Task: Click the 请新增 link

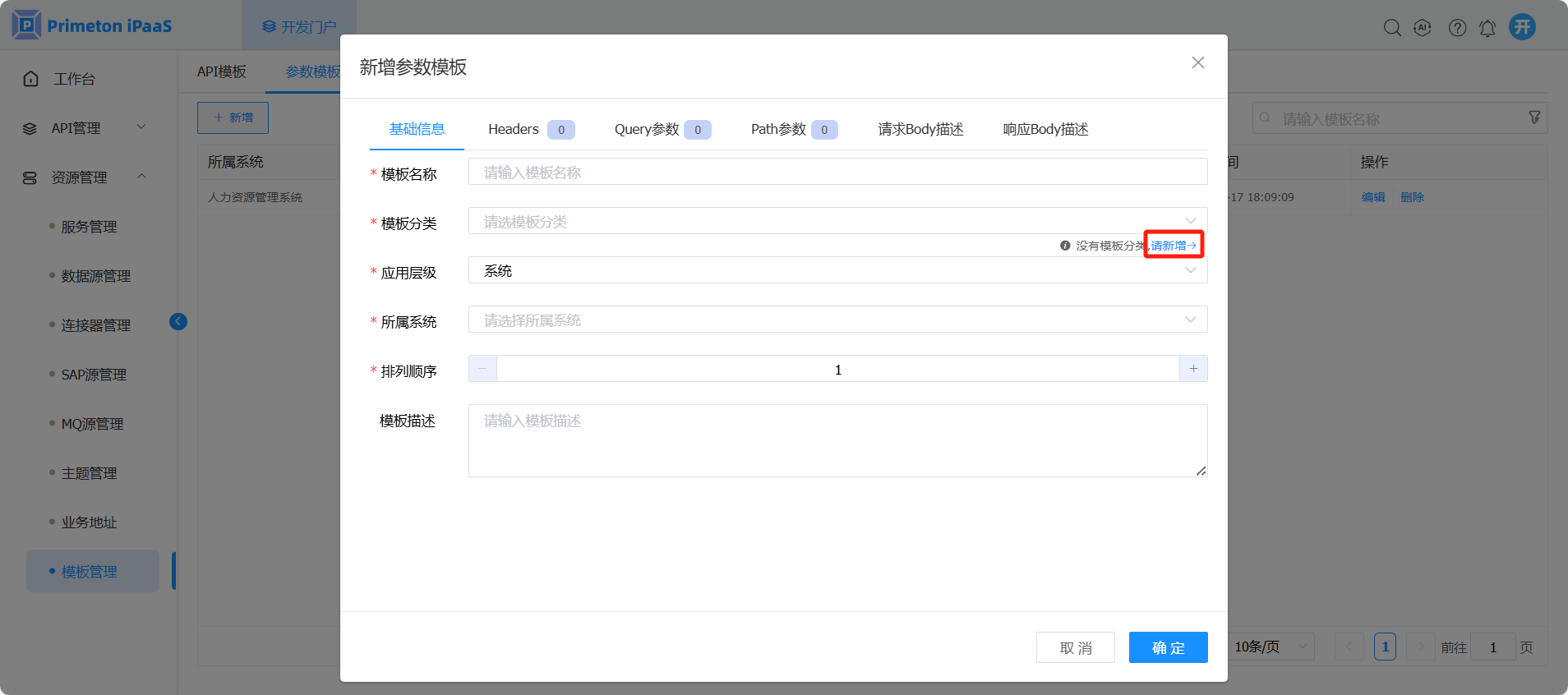Action: point(1173,245)
